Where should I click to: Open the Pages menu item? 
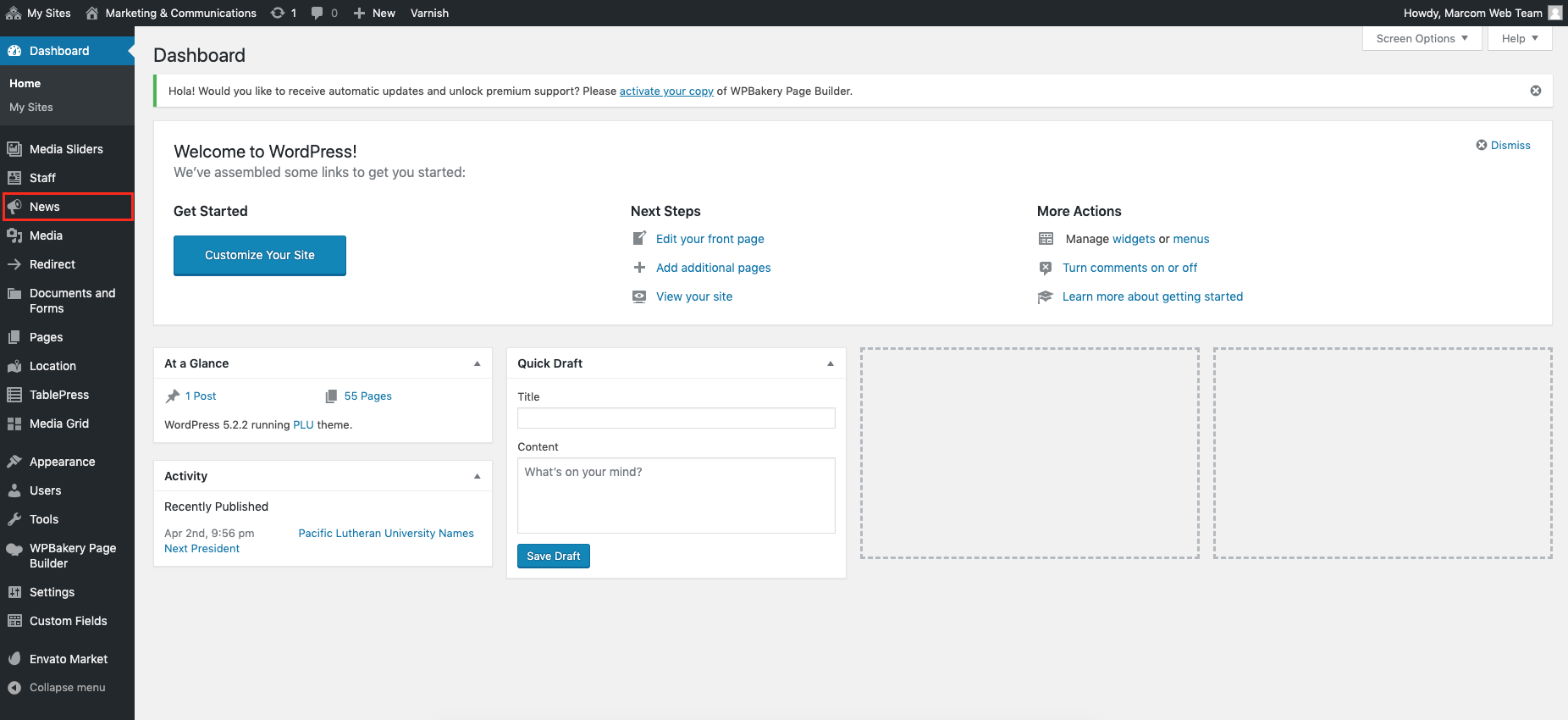click(67, 337)
